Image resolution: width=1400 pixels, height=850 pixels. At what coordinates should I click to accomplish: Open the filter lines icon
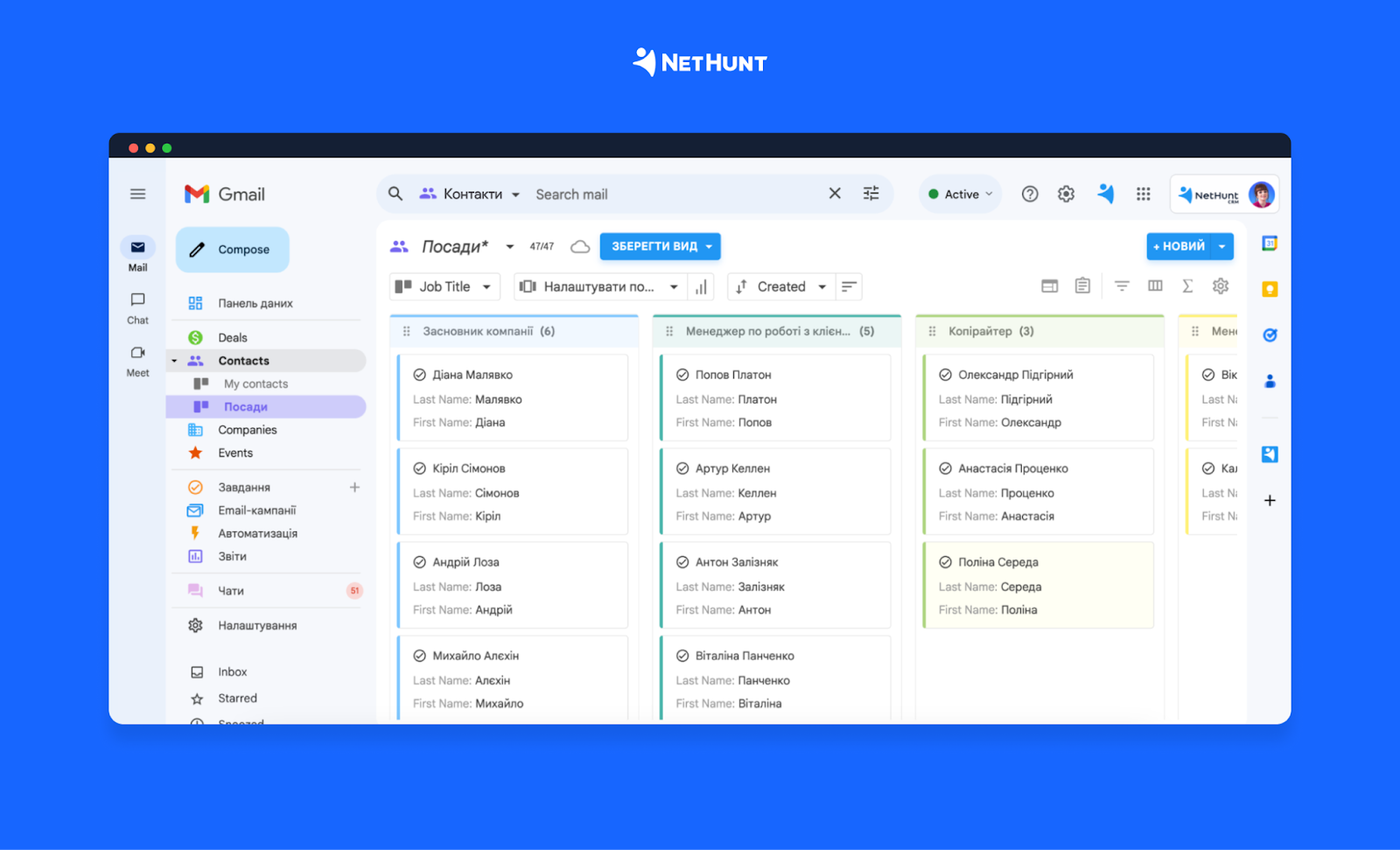[x=1122, y=285]
